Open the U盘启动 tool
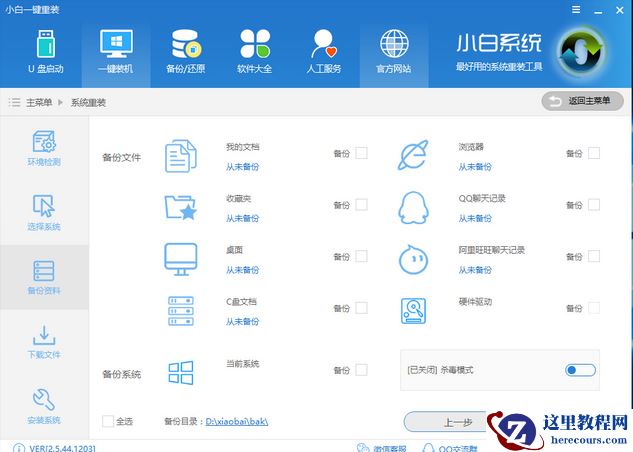 46,51
